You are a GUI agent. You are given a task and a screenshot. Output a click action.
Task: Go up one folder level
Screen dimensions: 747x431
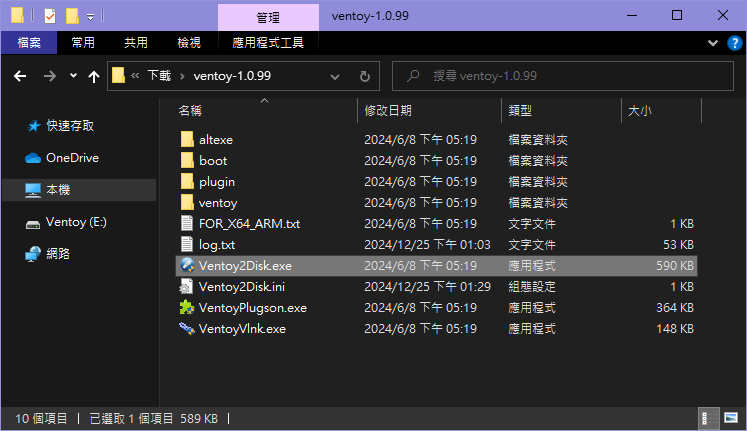(x=94, y=76)
